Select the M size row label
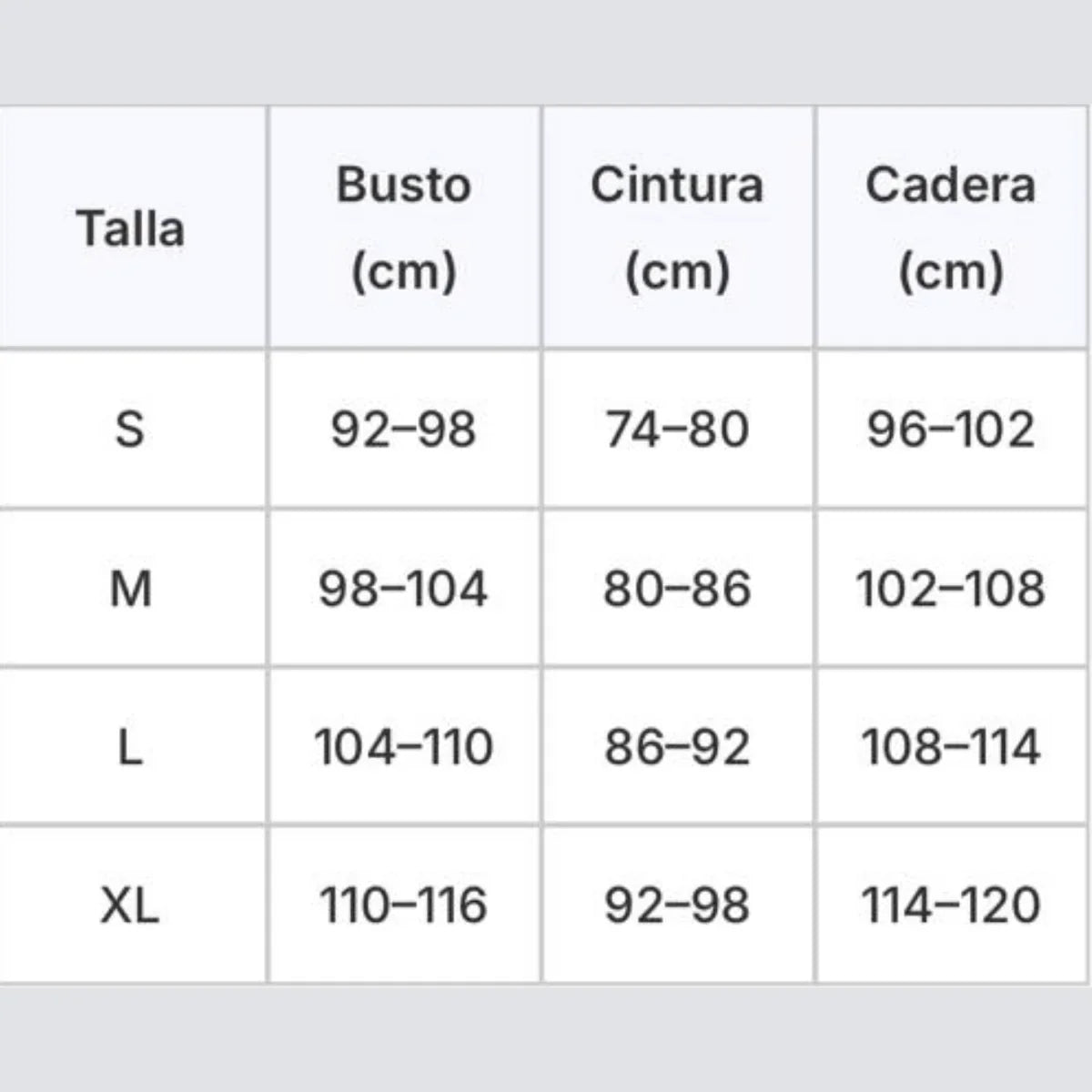Image resolution: width=1092 pixels, height=1092 pixels. click(x=130, y=589)
